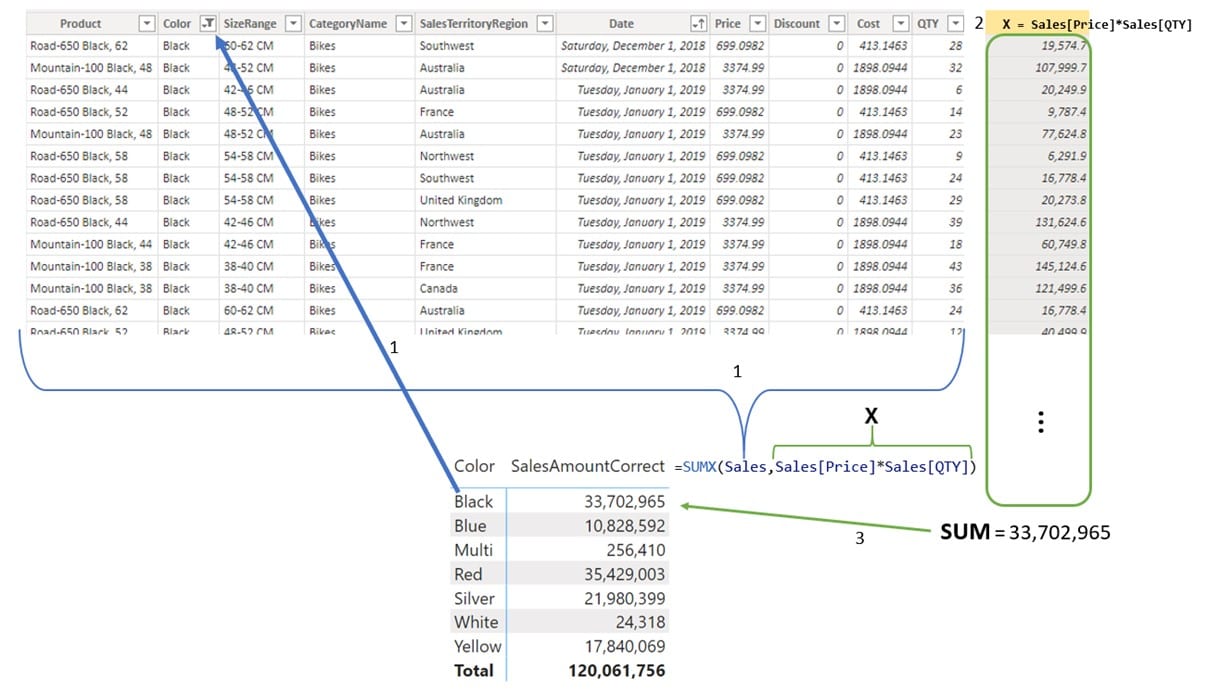The image size is (1220, 695).
Task: Click the Date column header text
Action: [x=621, y=23]
